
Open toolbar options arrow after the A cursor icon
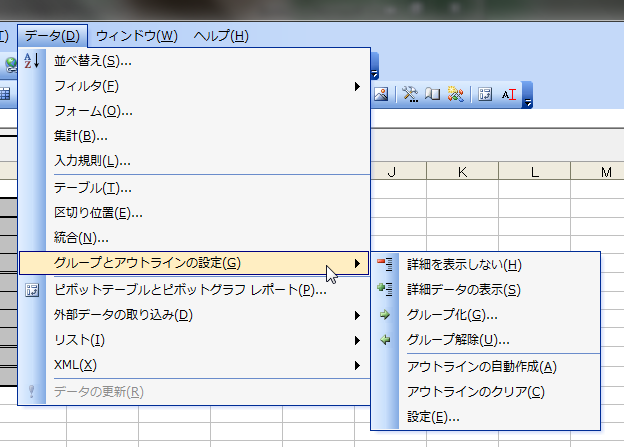pyautogui.click(x=528, y=95)
